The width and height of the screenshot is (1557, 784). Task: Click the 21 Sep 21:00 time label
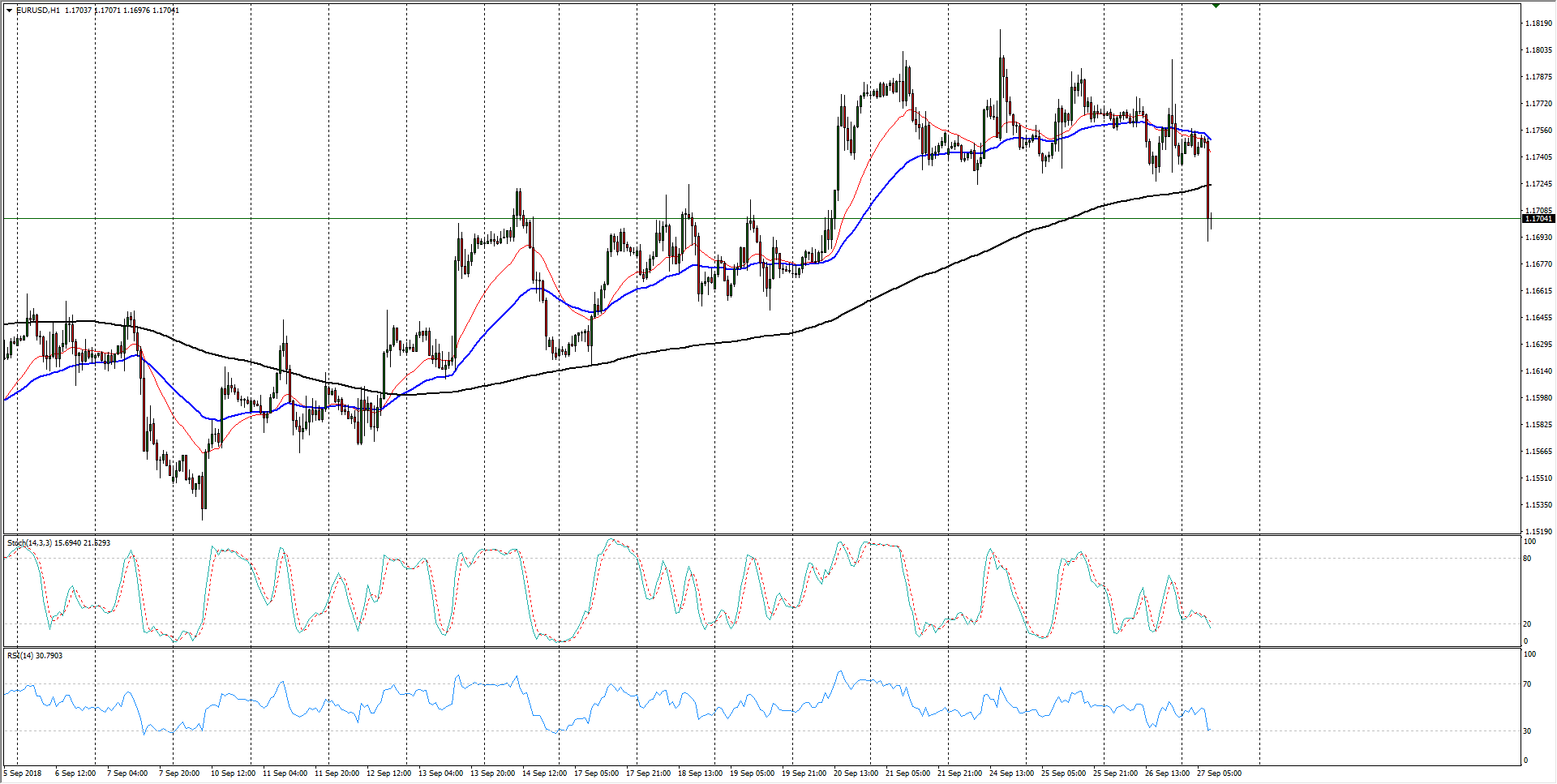(960, 773)
